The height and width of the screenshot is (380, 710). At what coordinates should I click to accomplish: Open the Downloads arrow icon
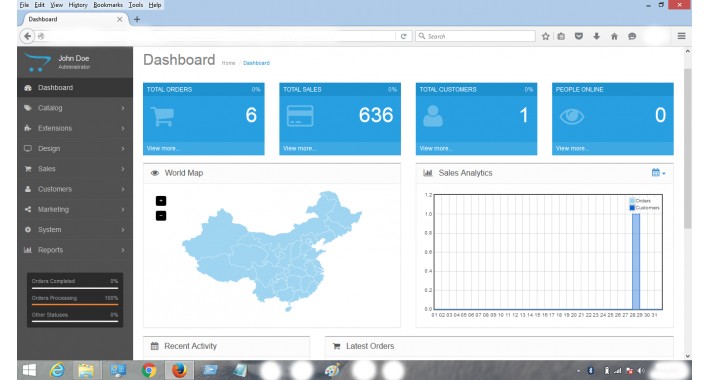596,36
